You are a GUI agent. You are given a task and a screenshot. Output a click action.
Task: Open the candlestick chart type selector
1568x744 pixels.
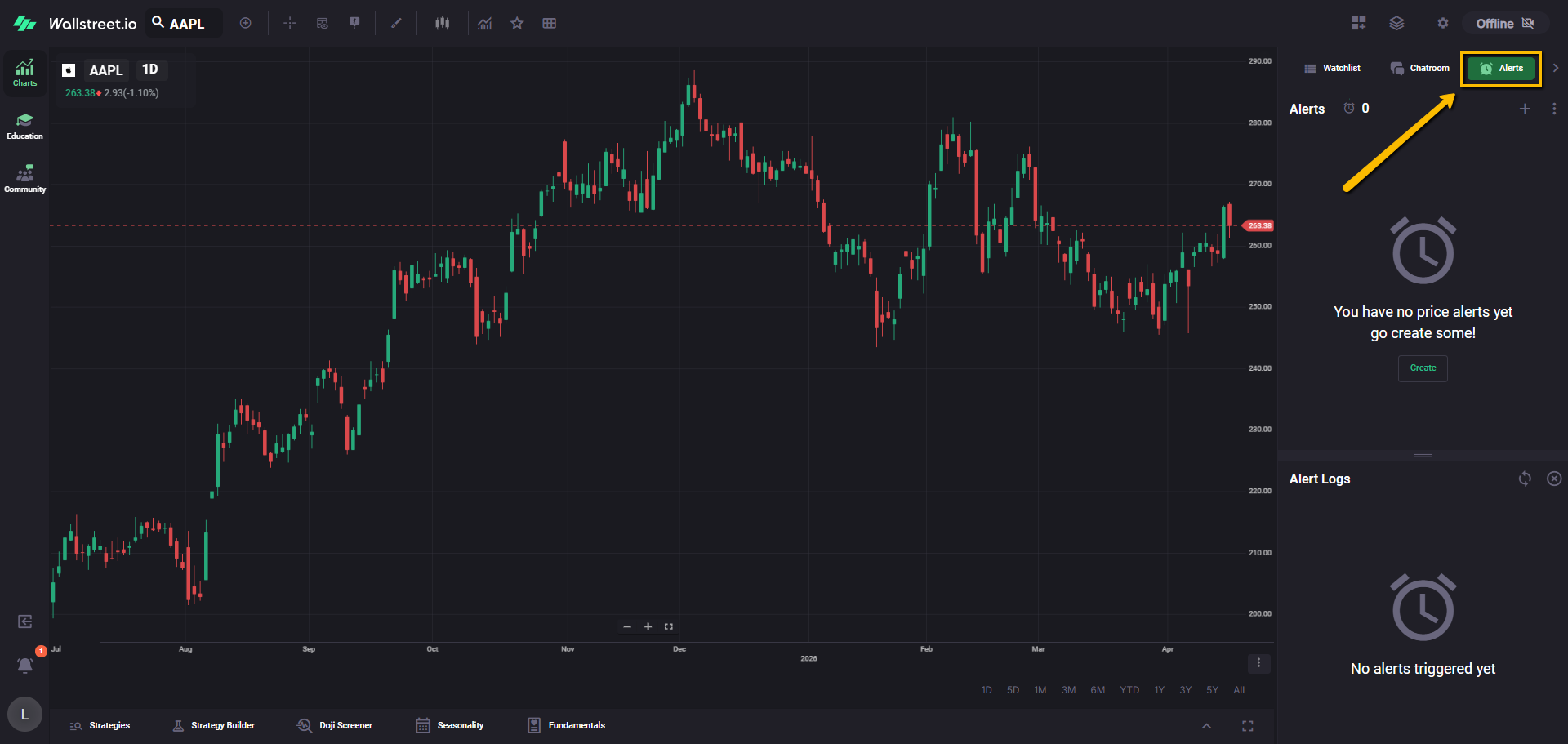tap(442, 24)
